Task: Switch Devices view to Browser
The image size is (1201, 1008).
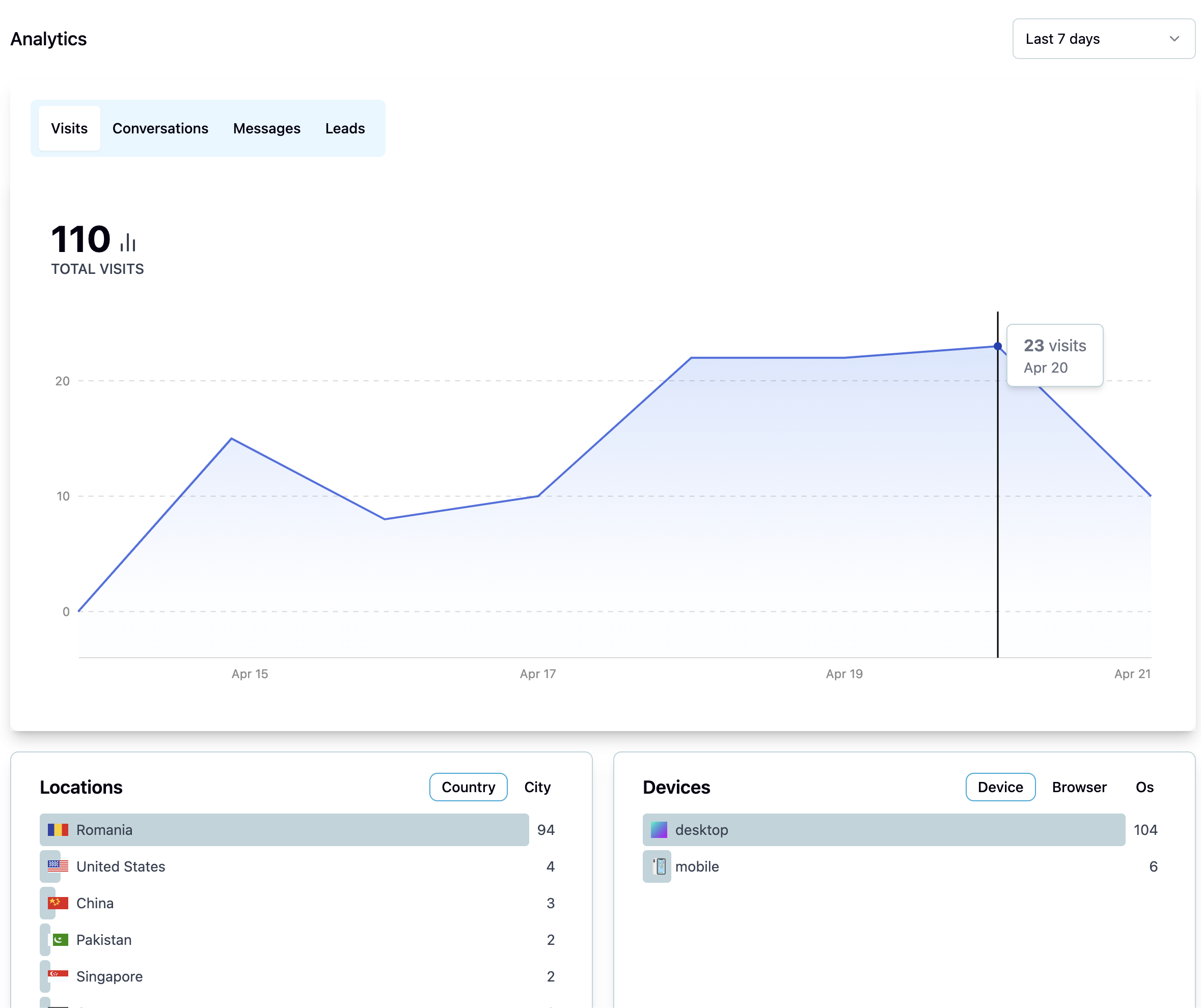Action: (x=1079, y=787)
